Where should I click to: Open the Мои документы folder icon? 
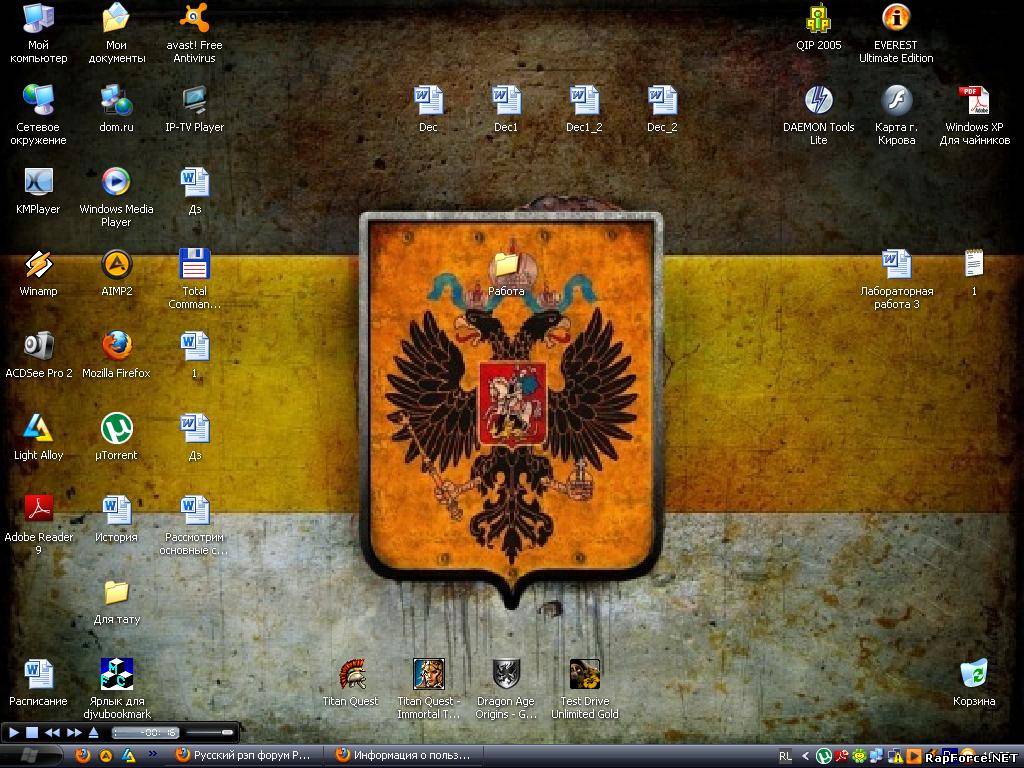point(116,33)
